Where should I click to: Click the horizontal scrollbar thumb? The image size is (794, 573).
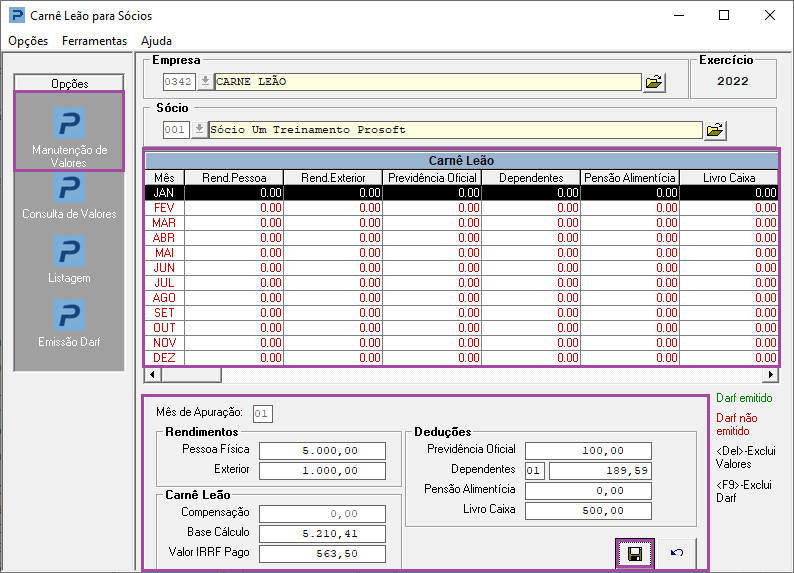click(x=191, y=375)
